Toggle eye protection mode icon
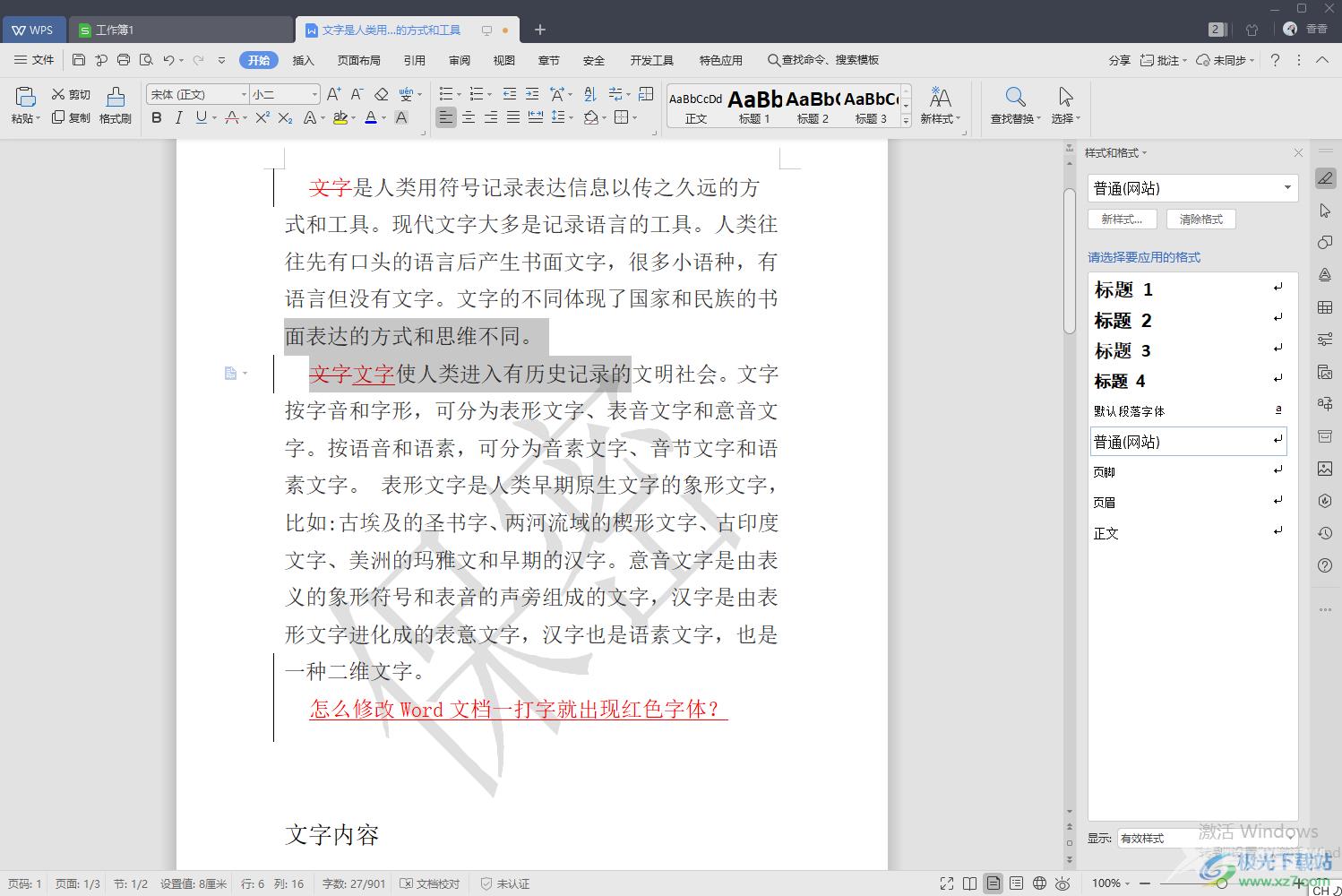This screenshot has width=1342, height=896. pos(1063,883)
